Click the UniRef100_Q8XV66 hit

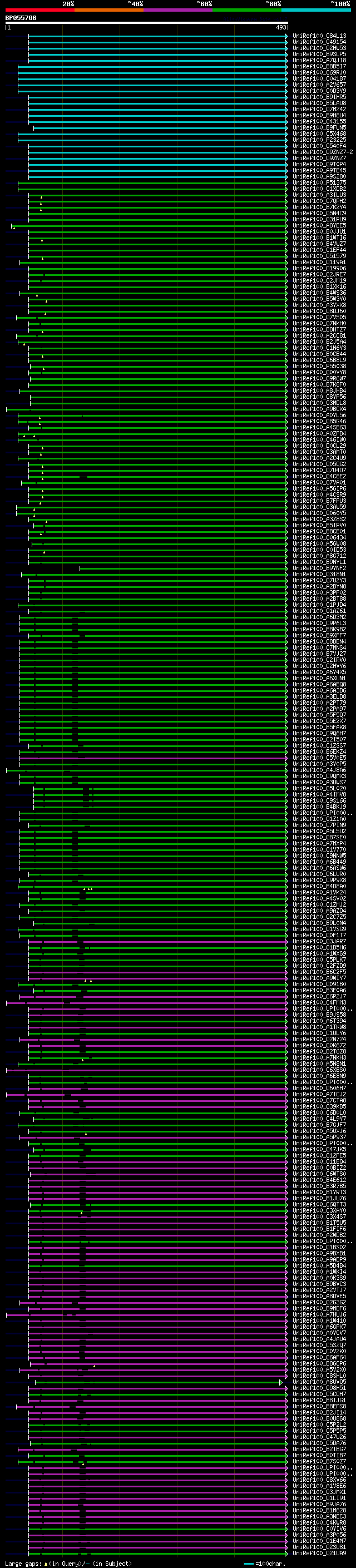click(x=319, y=1480)
